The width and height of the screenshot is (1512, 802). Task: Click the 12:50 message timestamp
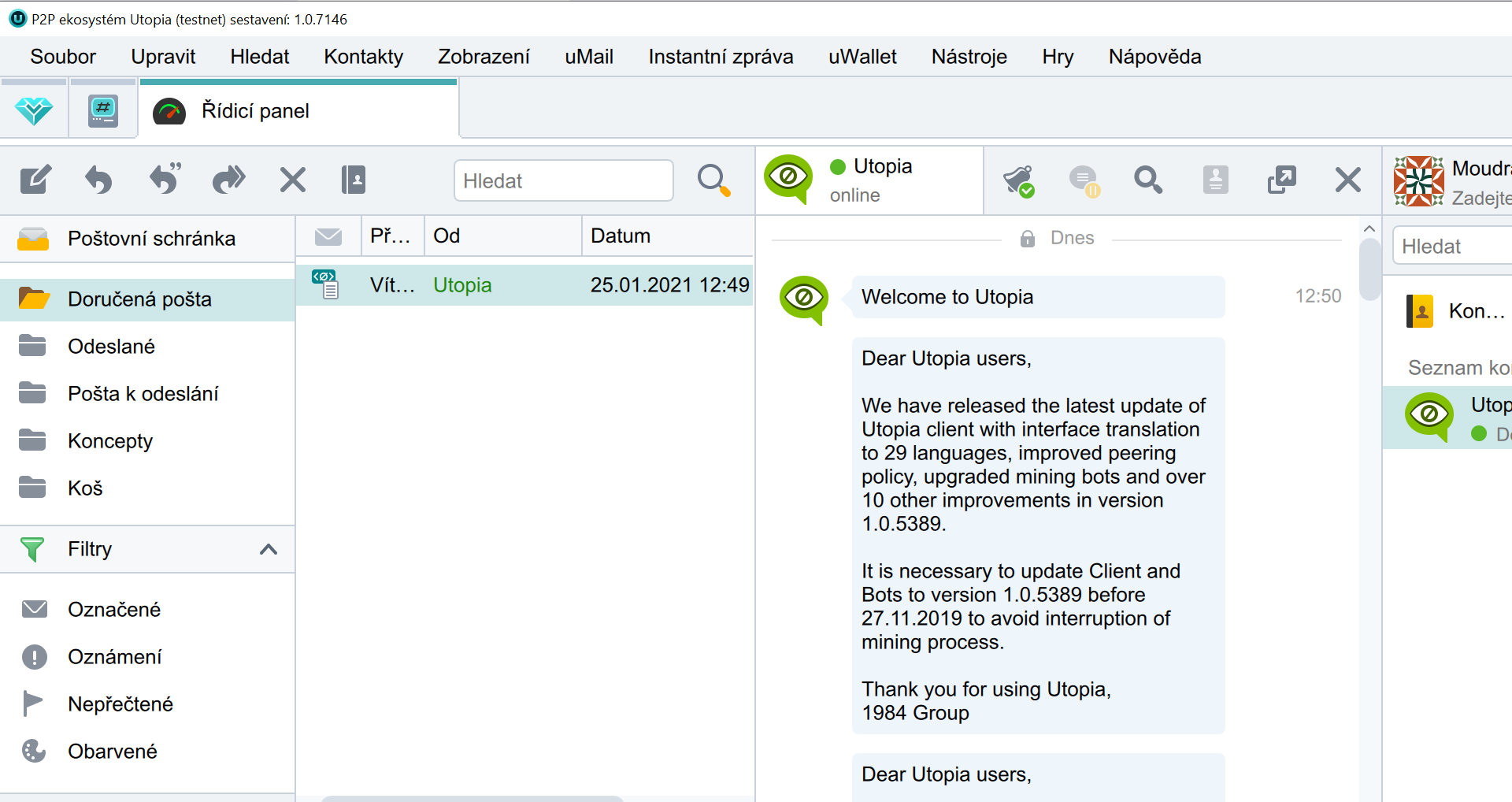point(1318,296)
